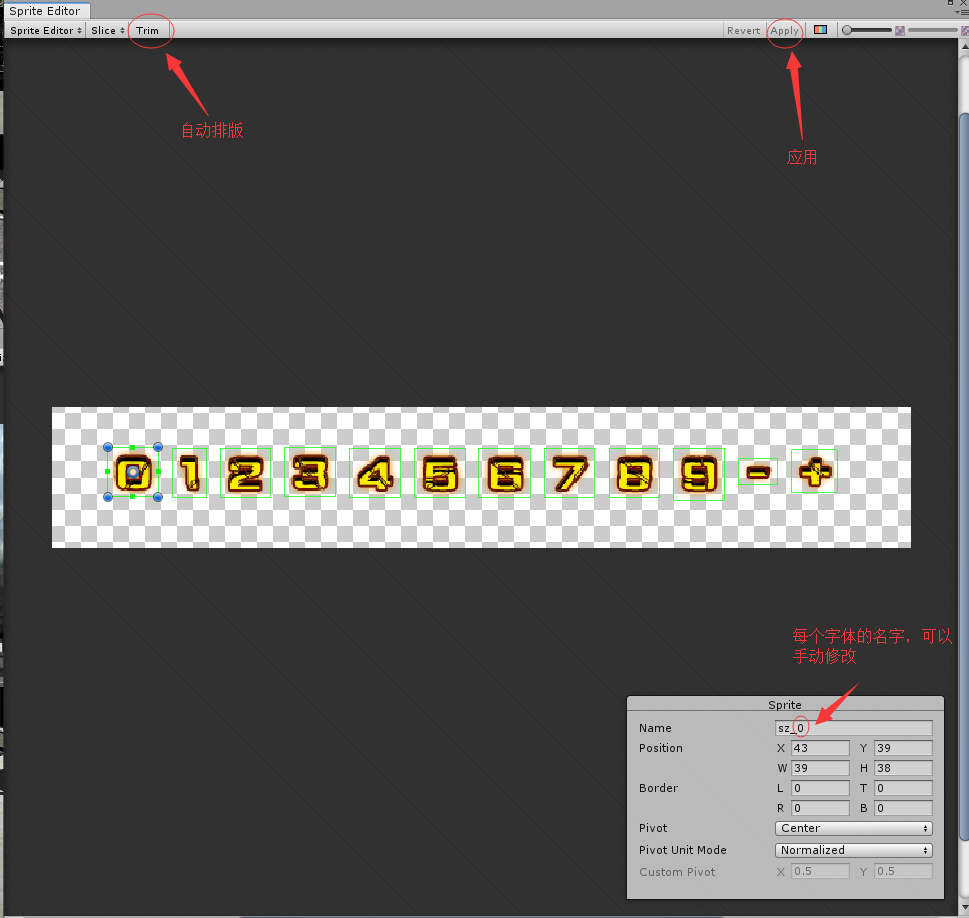Open the Pivot Unit Mode dropdown
Image resolution: width=969 pixels, height=918 pixels.
point(852,849)
